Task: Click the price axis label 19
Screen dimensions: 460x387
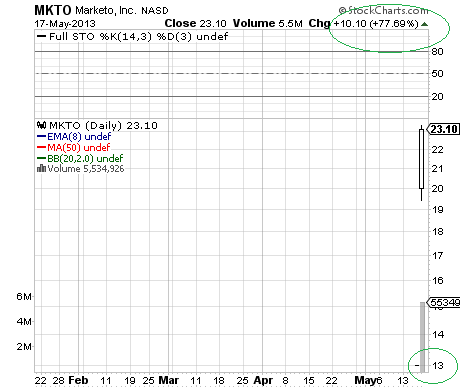Action: (x=438, y=210)
